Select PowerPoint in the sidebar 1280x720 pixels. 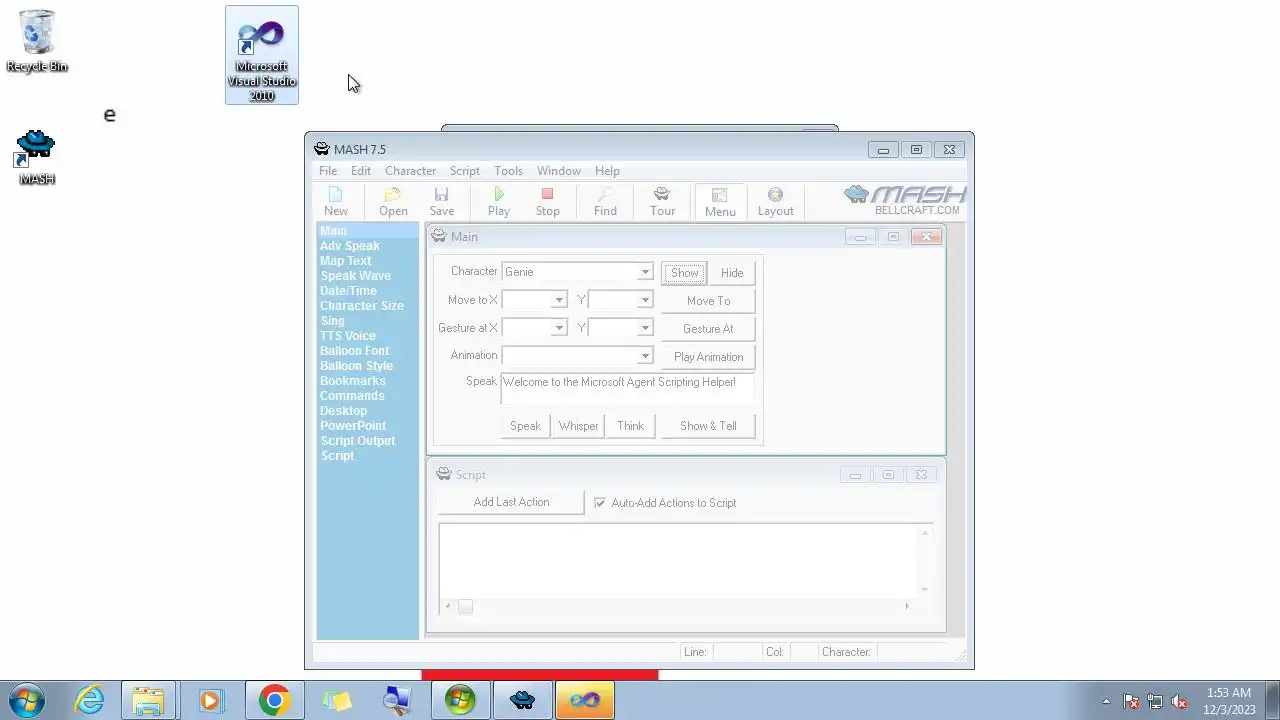pos(352,426)
